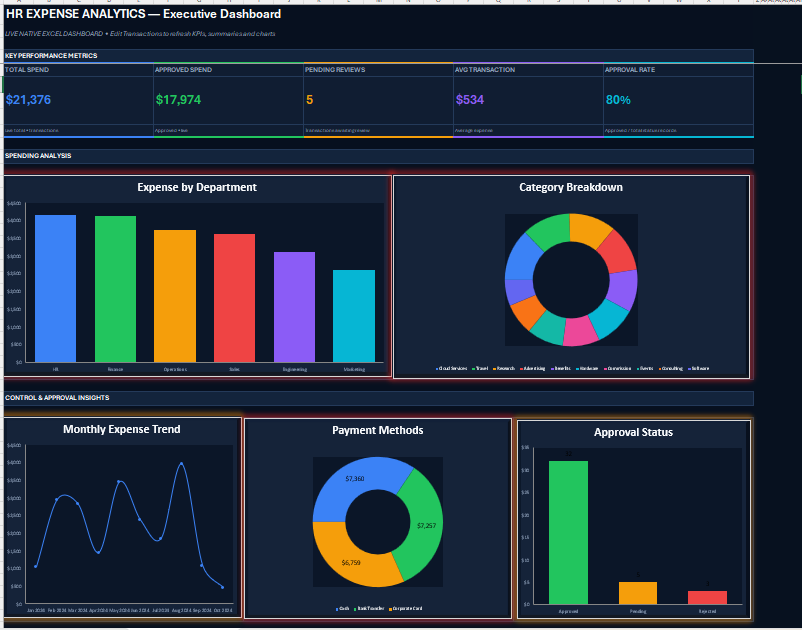Click the red Rejected bar in Approval Status
The width and height of the screenshot is (802, 630).
[x=707, y=597]
